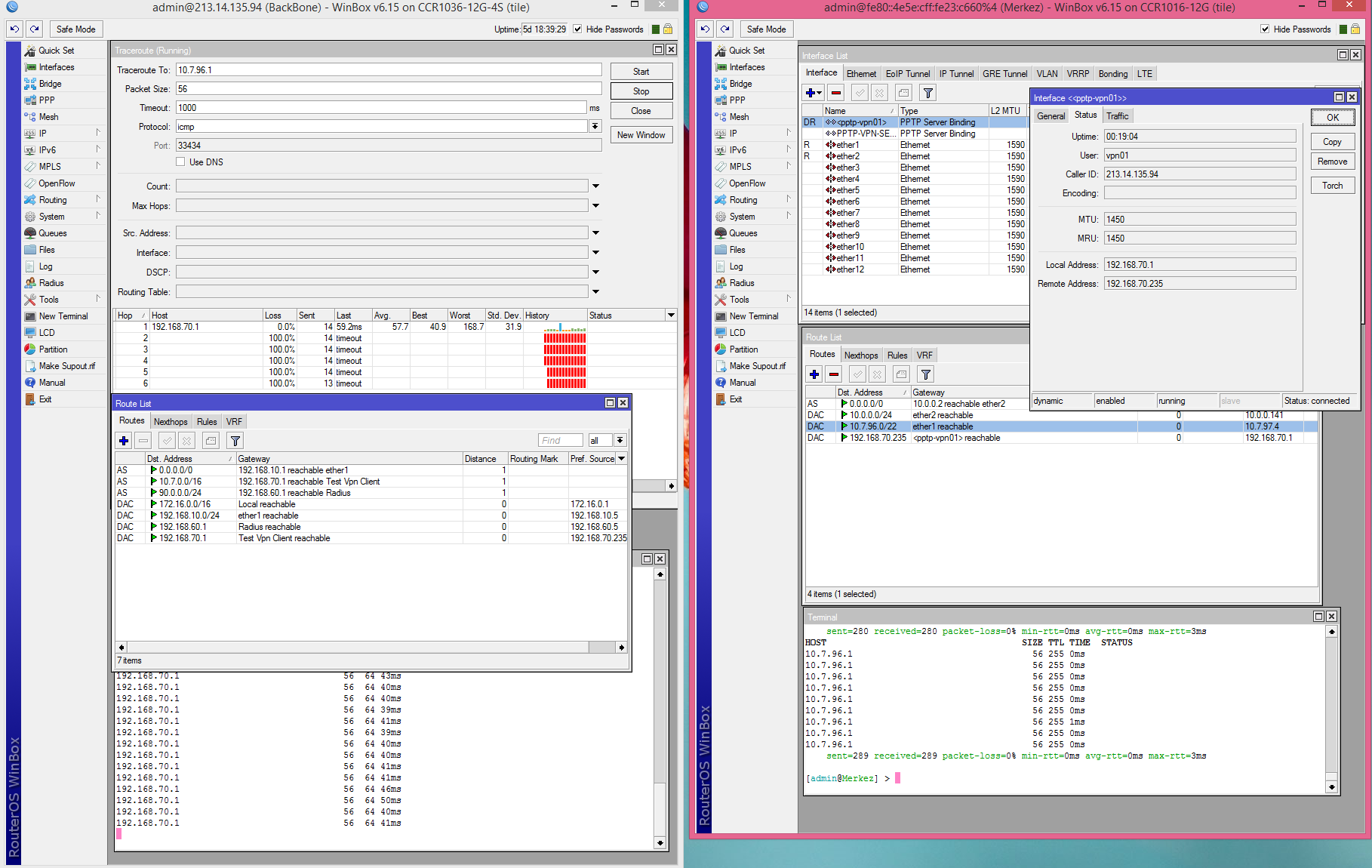Uncheck Hide Passwords on Merkez window

[x=1265, y=29]
